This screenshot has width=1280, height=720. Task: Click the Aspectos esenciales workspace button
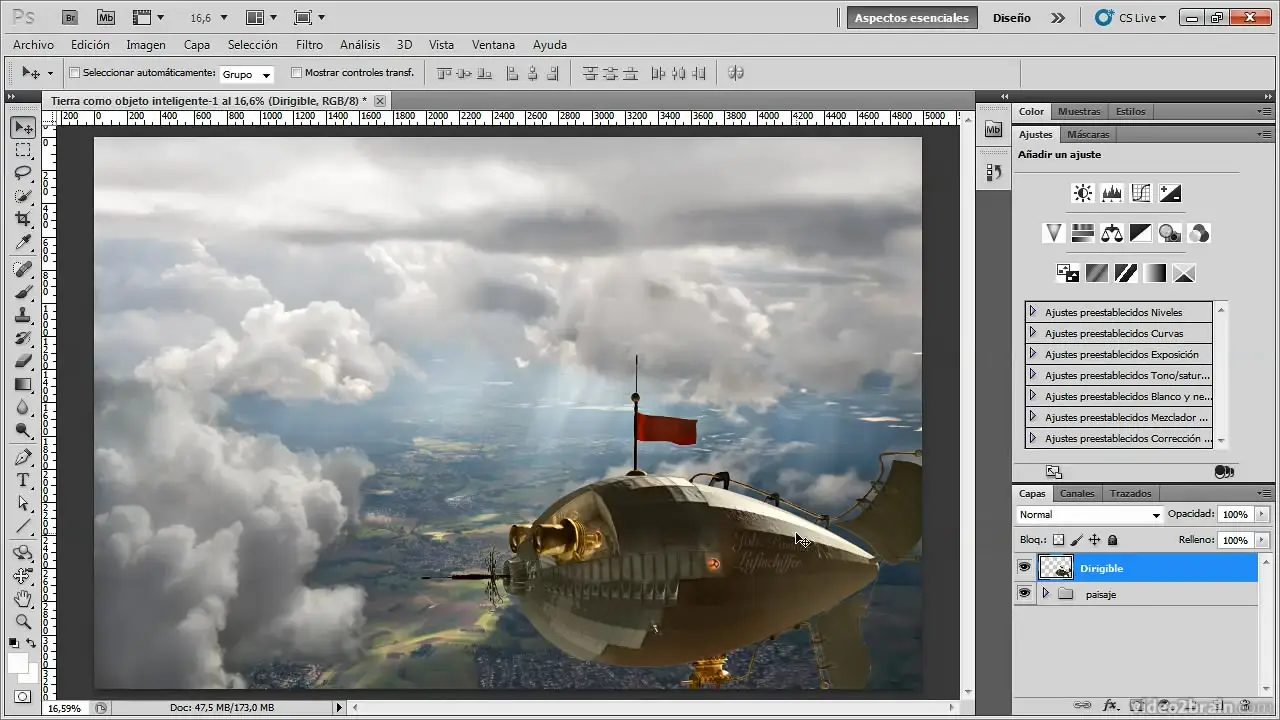pos(911,17)
